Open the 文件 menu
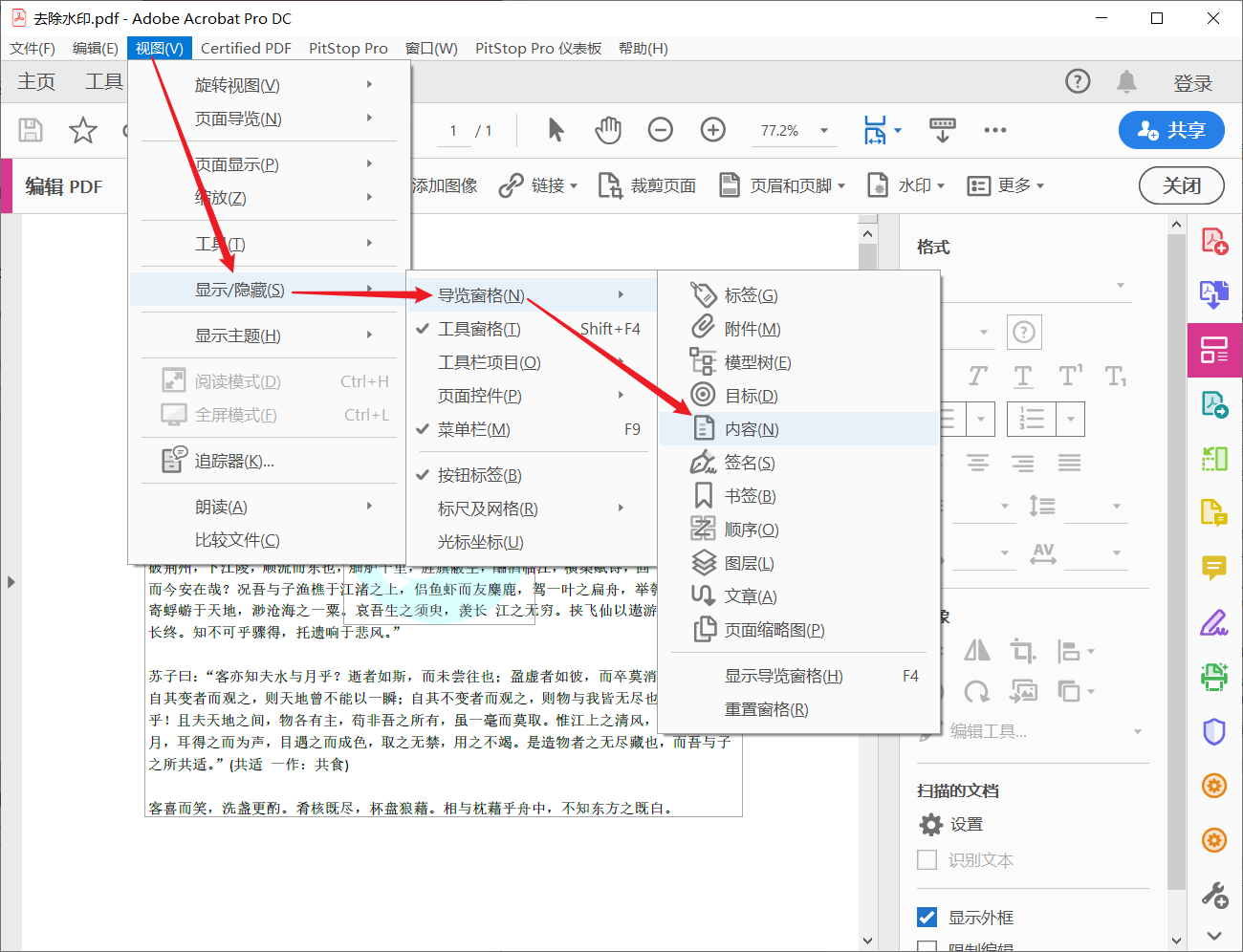1243x952 pixels. (x=33, y=48)
